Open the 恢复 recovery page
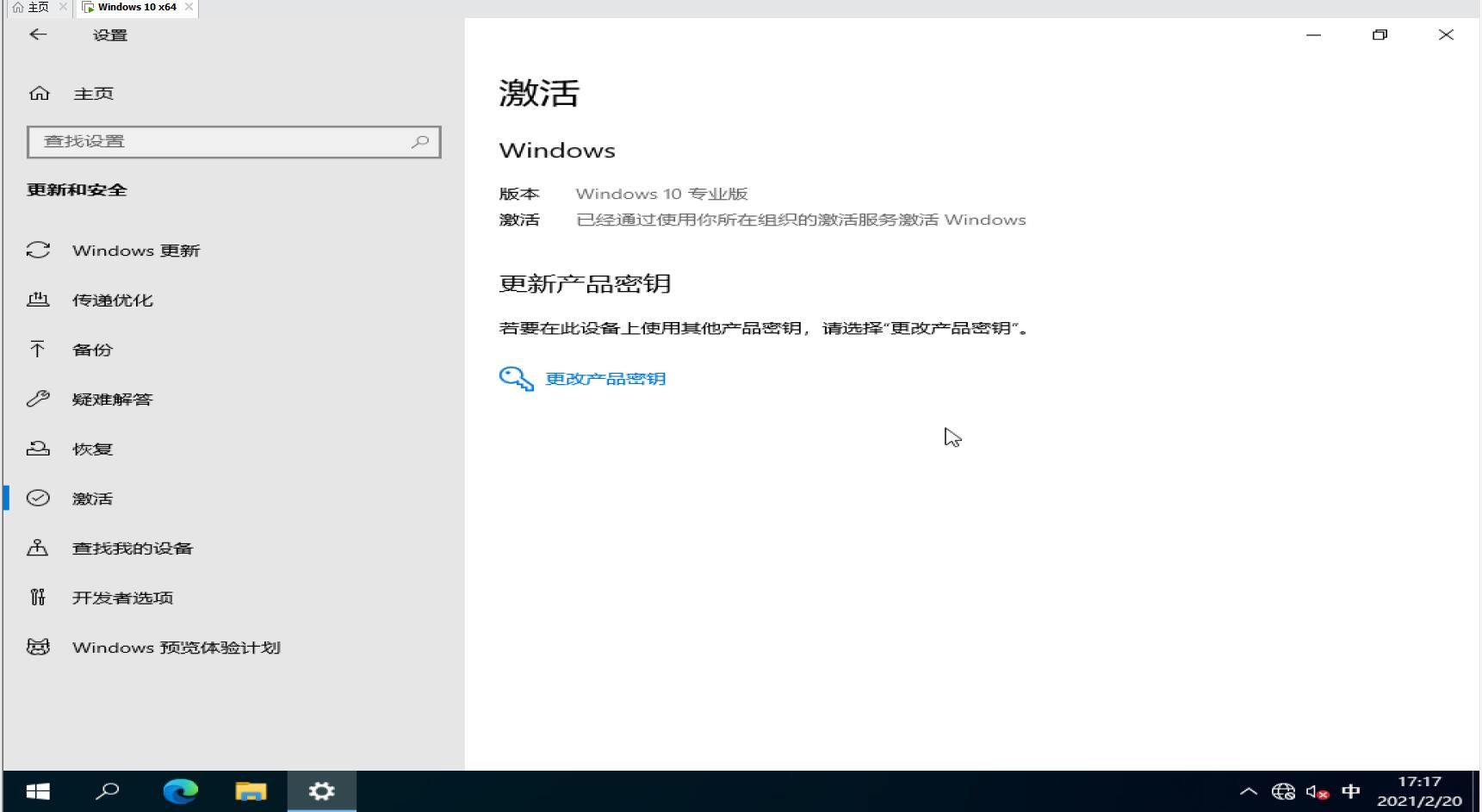 tap(92, 449)
